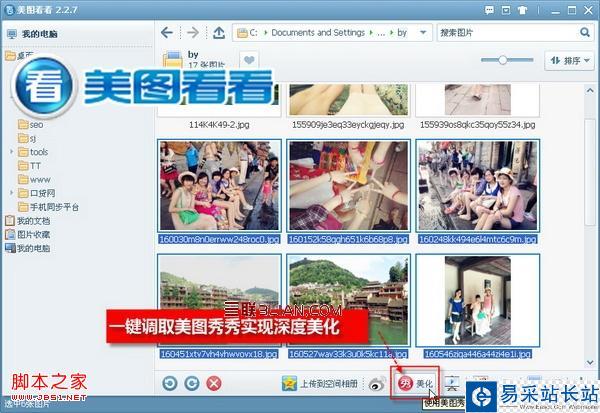Open the sort (排序) dropdown
600x413 pixels.
570,60
